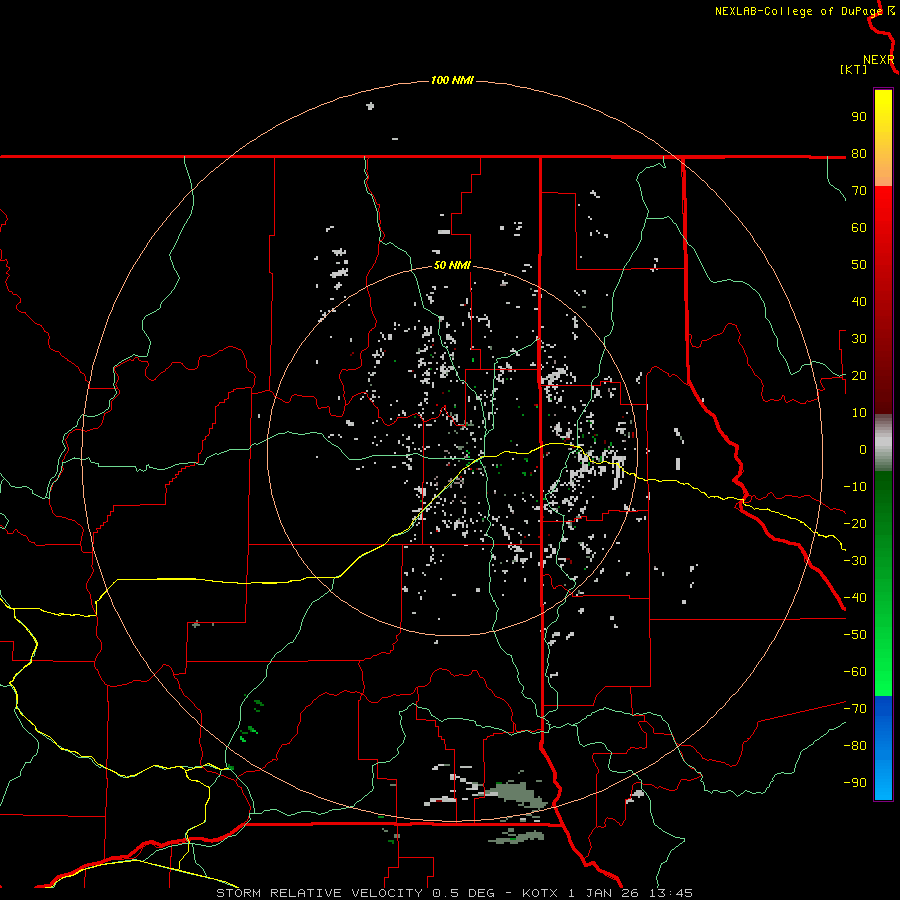Screen dimensions: 900x900
Task: Click the -40 value on velocity scale
Action: tap(855, 598)
